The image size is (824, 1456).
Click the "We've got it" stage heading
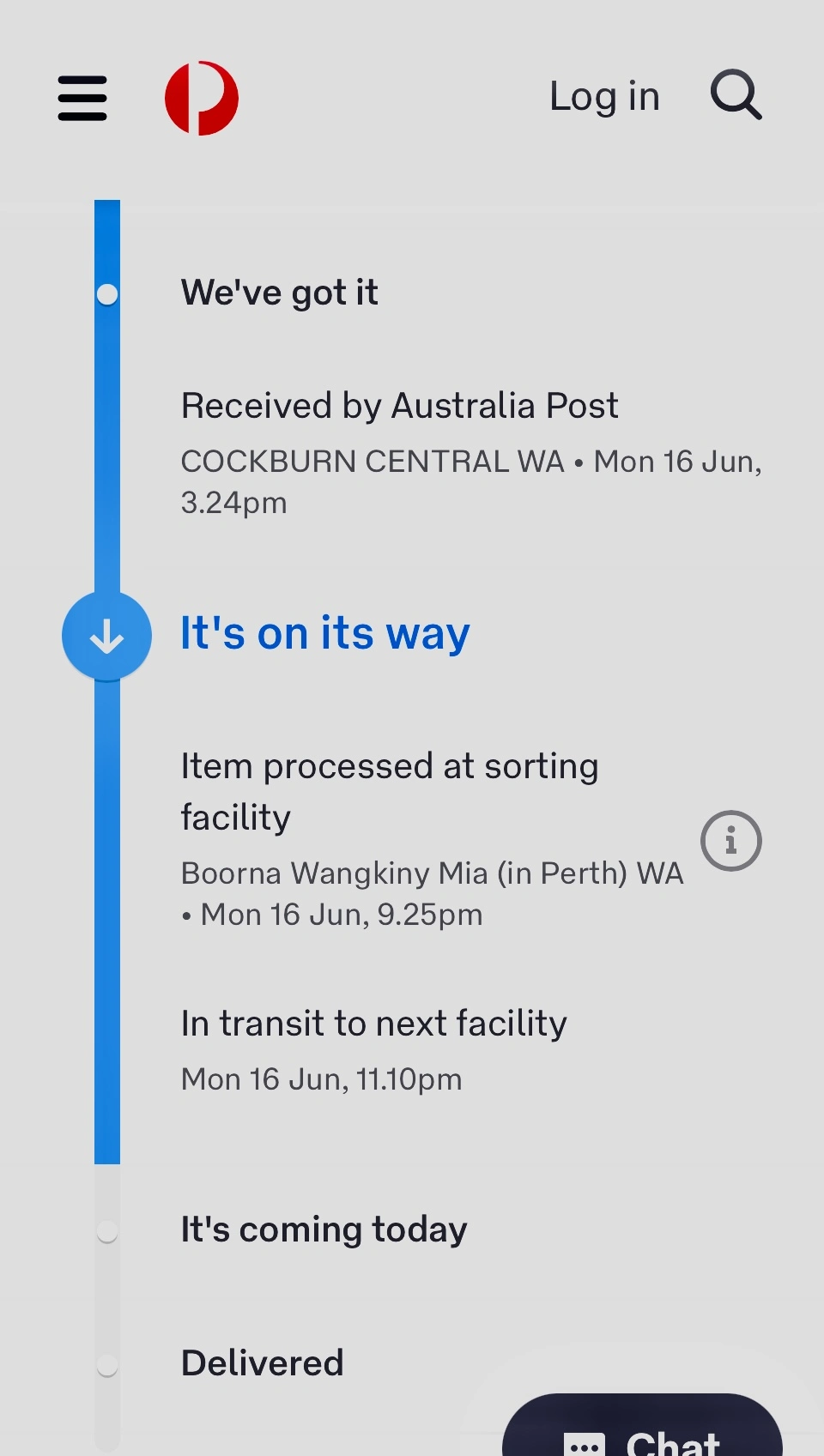(279, 293)
